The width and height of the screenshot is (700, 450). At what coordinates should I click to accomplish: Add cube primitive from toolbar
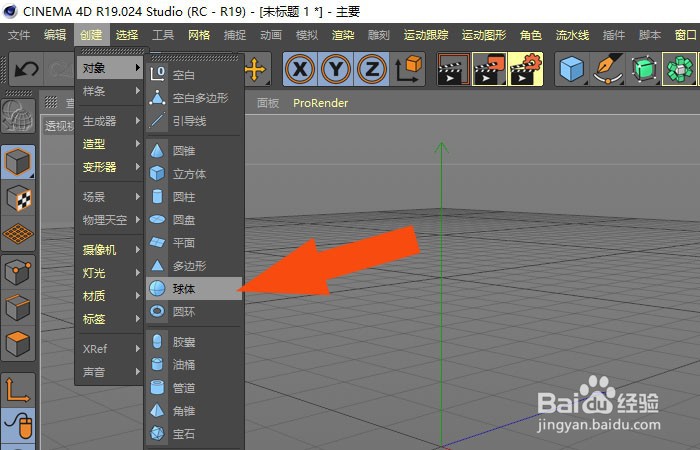(572, 69)
